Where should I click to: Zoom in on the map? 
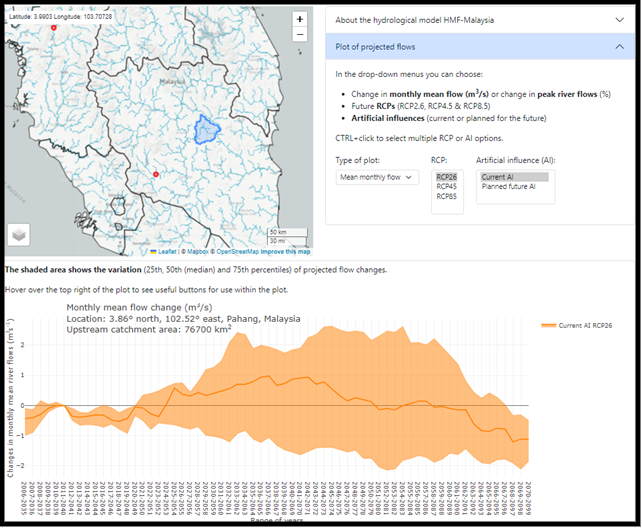(300, 19)
